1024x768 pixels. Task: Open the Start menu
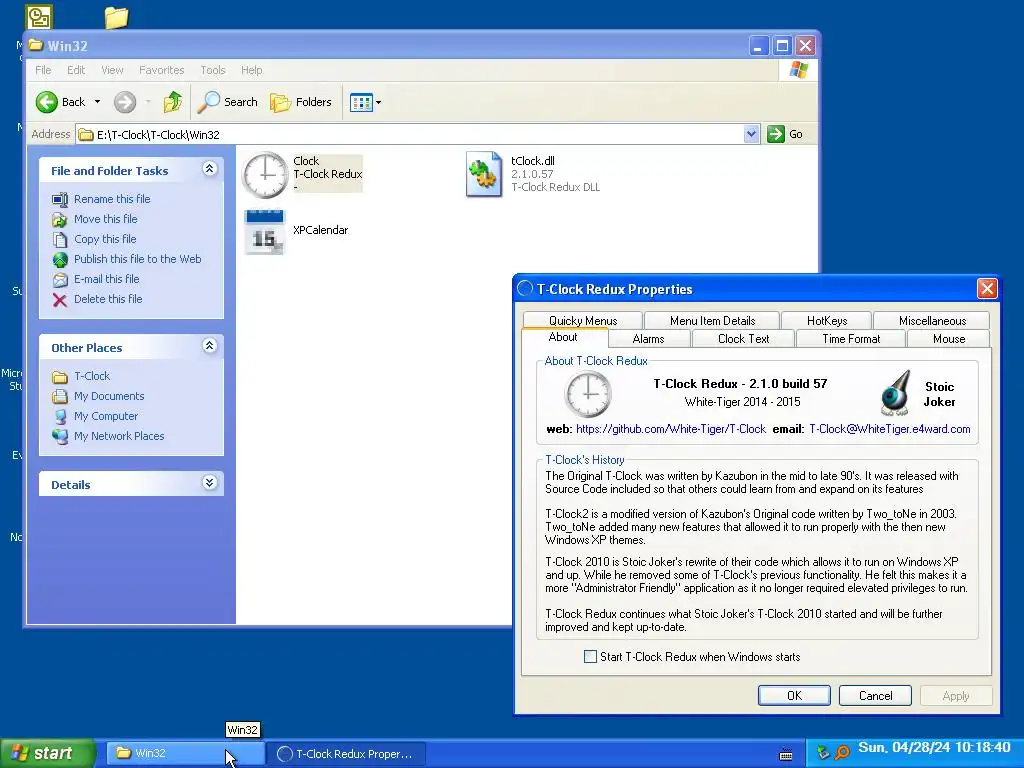(48, 753)
